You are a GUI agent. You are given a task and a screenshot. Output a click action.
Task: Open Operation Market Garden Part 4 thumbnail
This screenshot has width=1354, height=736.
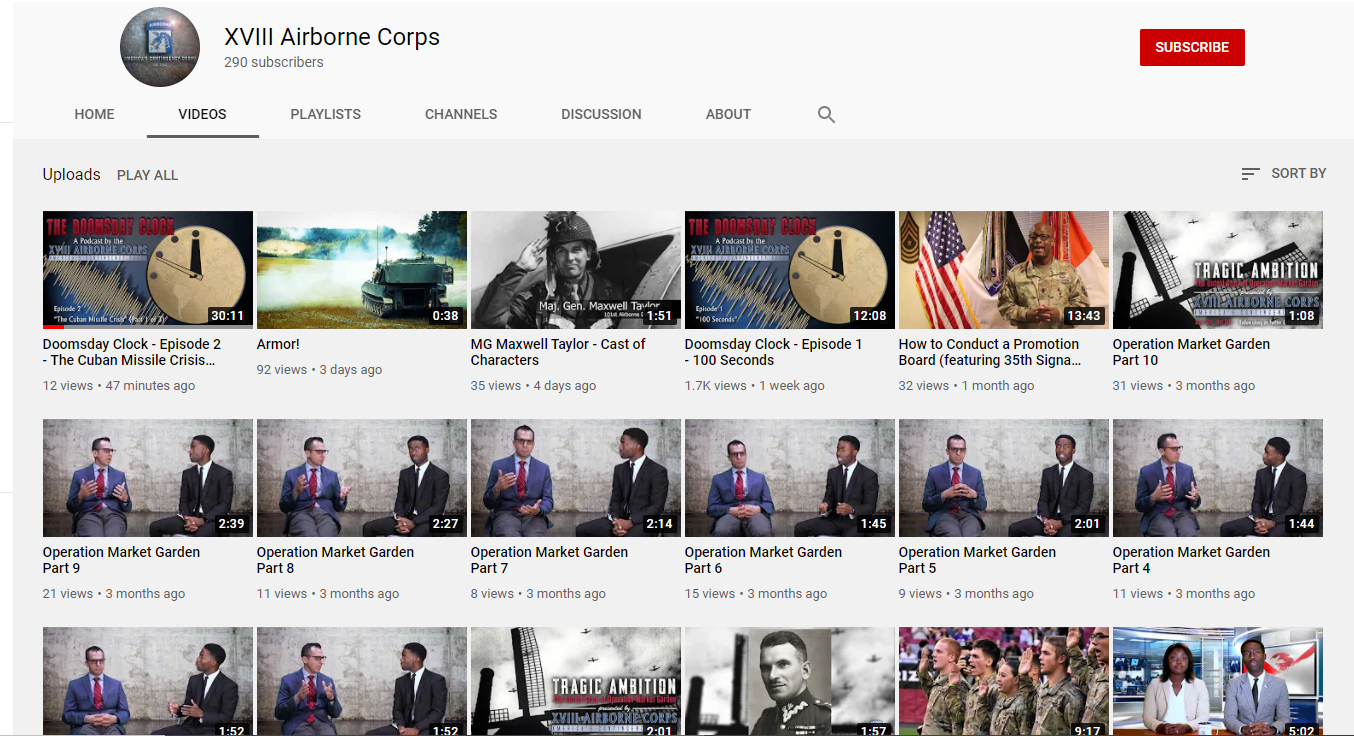coord(1218,478)
